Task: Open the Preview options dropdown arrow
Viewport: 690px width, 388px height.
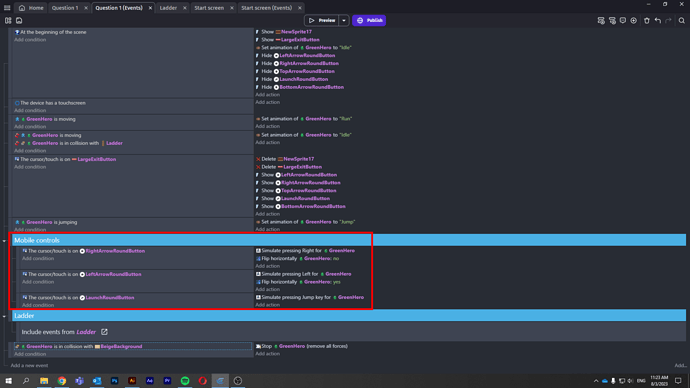Action: 344,21
